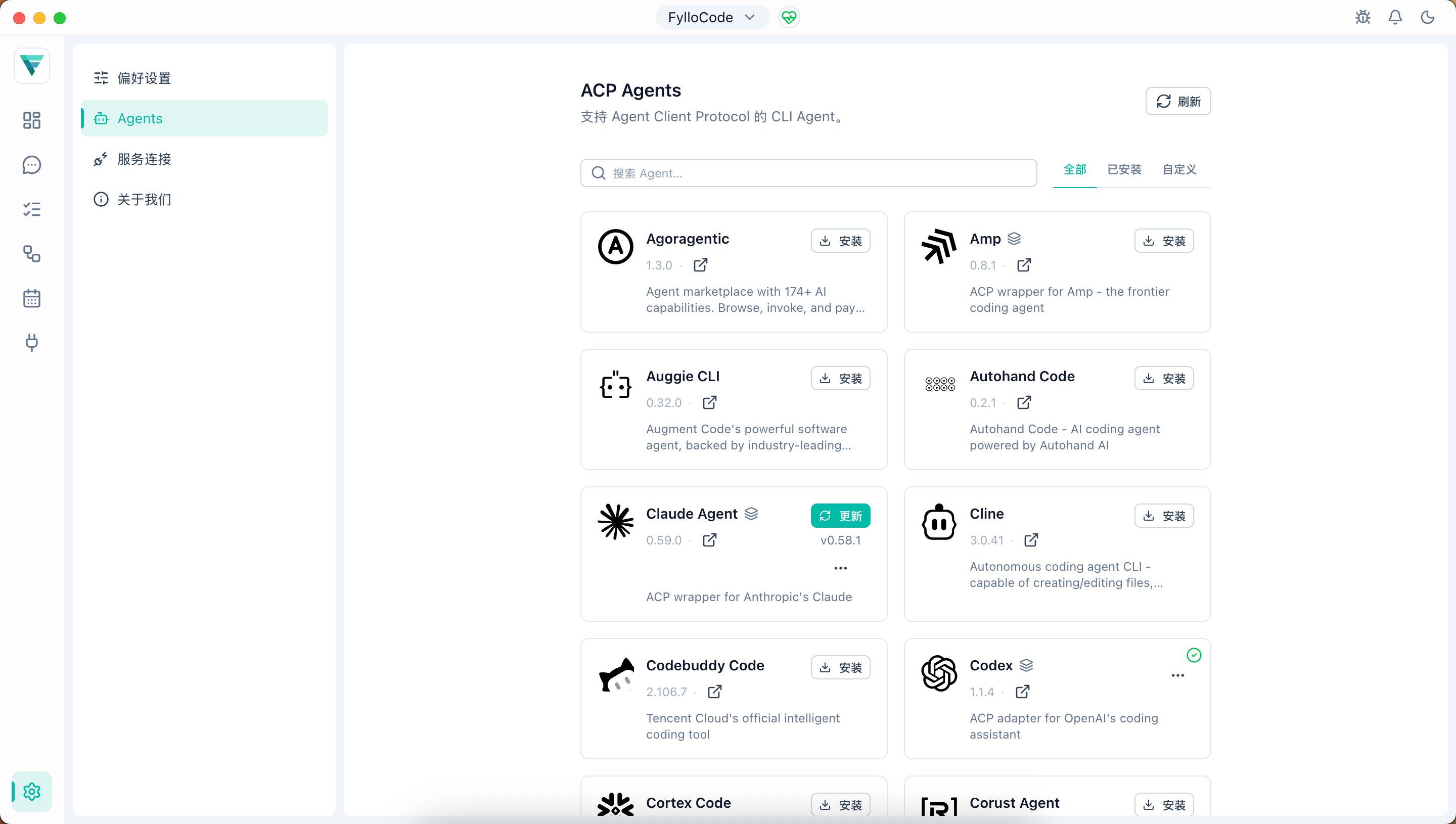Open the plug icon in sidebar

coord(32,342)
